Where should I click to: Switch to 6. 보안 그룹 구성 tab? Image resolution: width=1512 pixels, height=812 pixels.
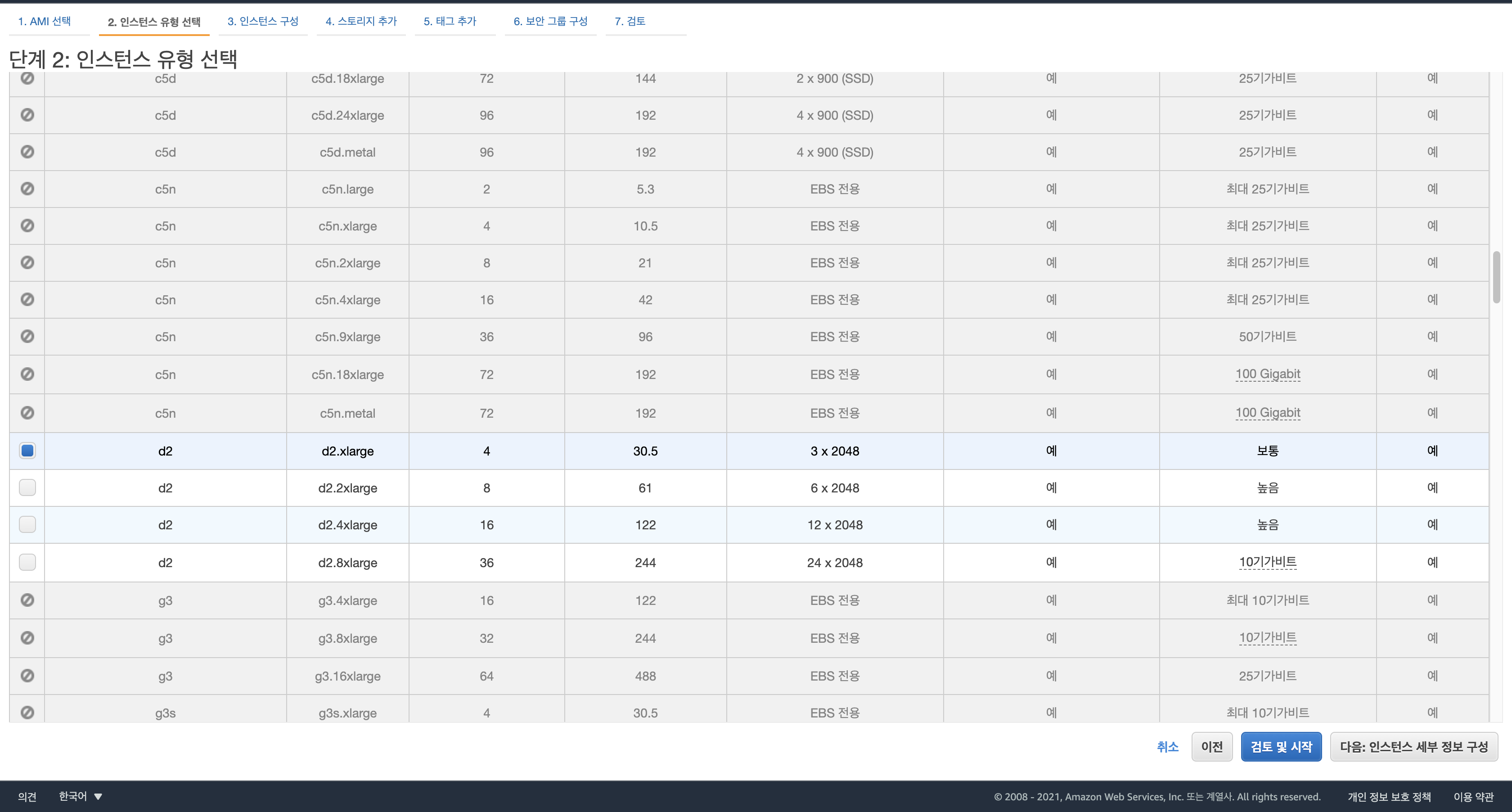pyautogui.click(x=550, y=21)
